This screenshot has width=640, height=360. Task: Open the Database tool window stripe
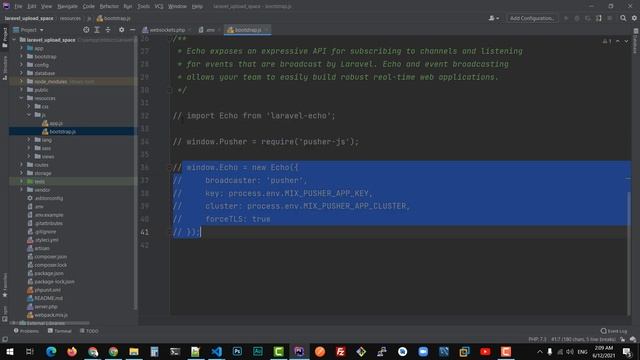pyautogui.click(x=636, y=41)
